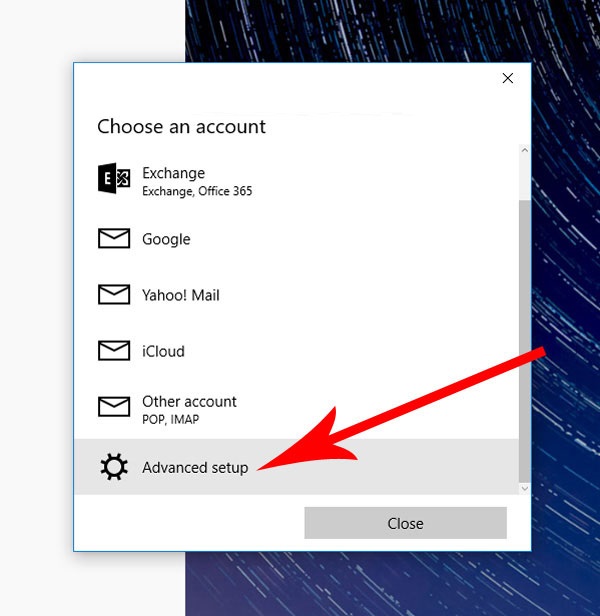This screenshot has height=616, width=600.
Task: Click the Google envelope icon
Action: (x=114, y=238)
